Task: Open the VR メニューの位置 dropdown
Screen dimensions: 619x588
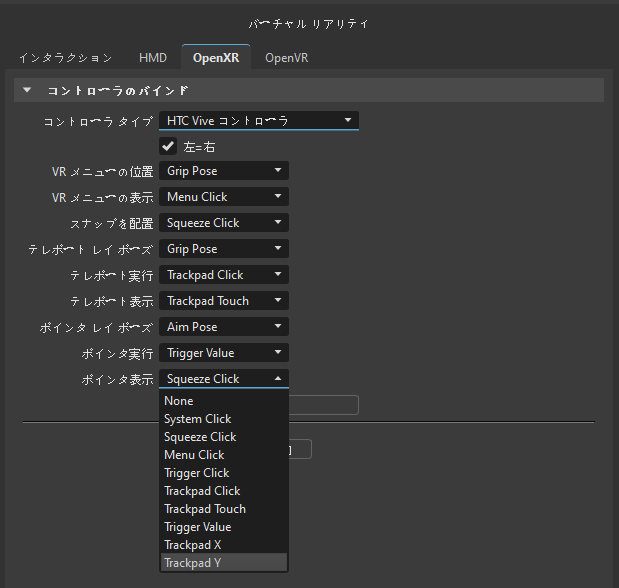Action: pyautogui.click(x=224, y=171)
